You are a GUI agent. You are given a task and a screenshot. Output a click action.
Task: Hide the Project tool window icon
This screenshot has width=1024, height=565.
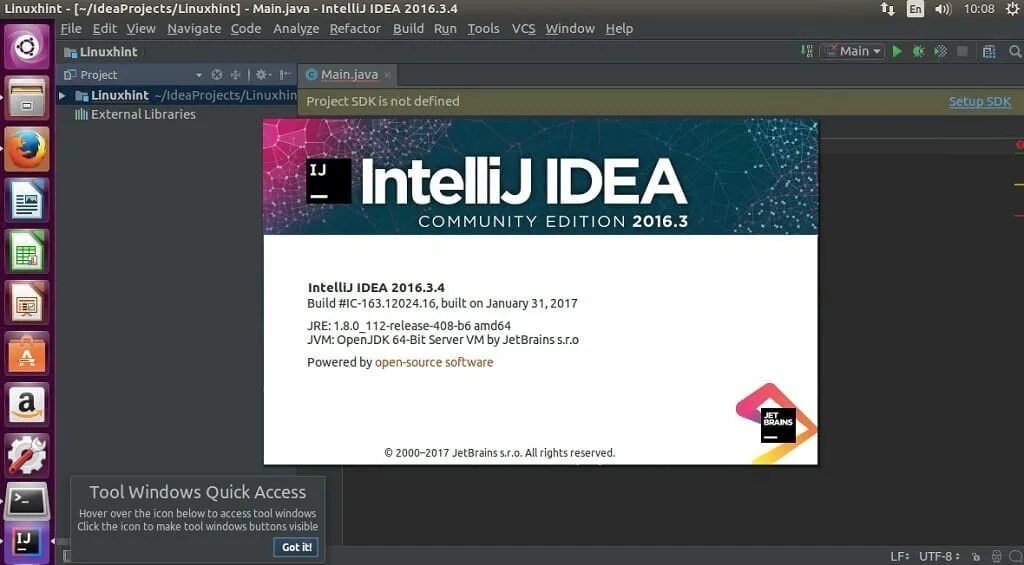coord(285,74)
